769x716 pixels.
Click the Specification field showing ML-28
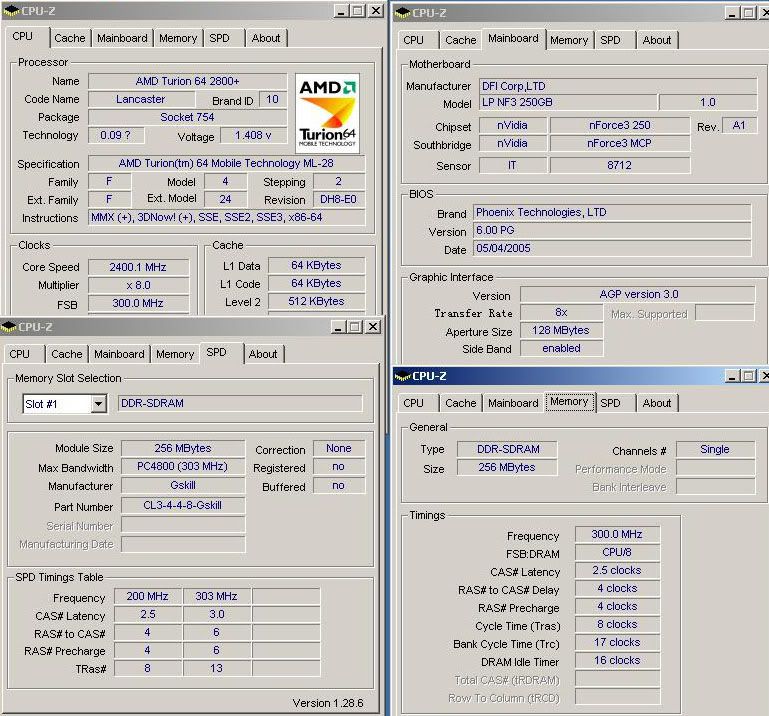click(x=226, y=163)
